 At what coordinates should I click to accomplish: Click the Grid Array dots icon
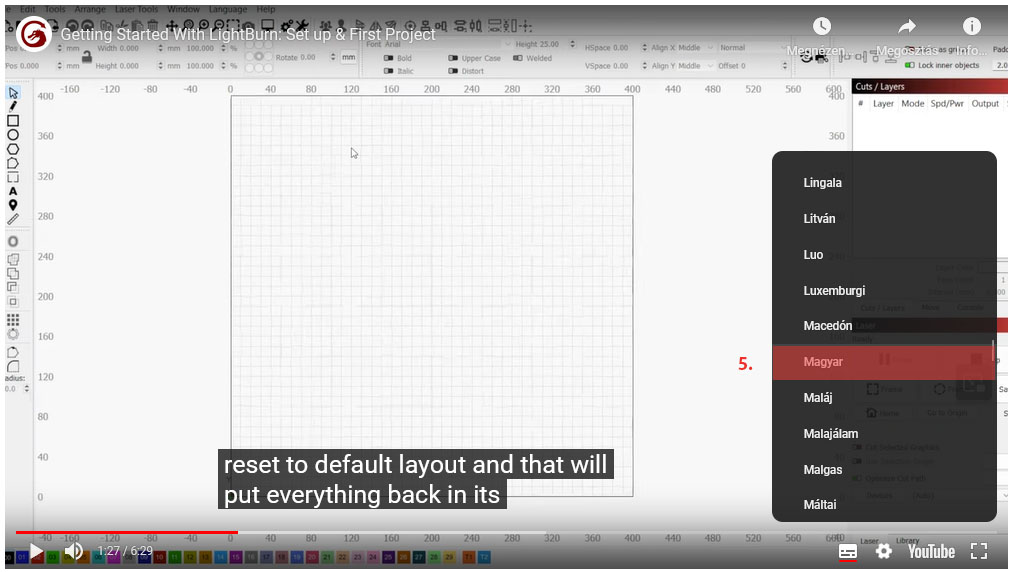coord(13,320)
